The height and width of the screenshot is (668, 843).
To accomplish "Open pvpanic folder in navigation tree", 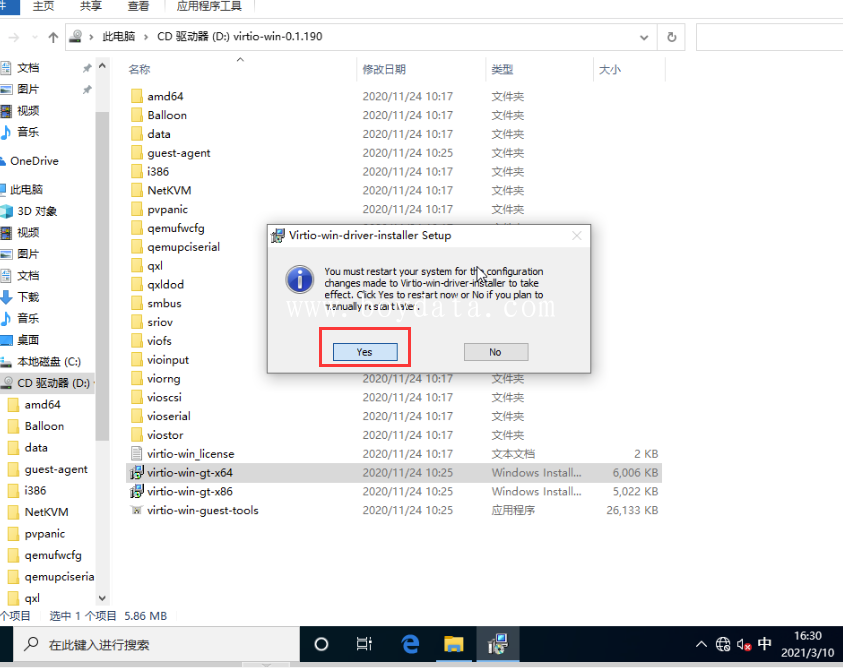I will point(45,534).
